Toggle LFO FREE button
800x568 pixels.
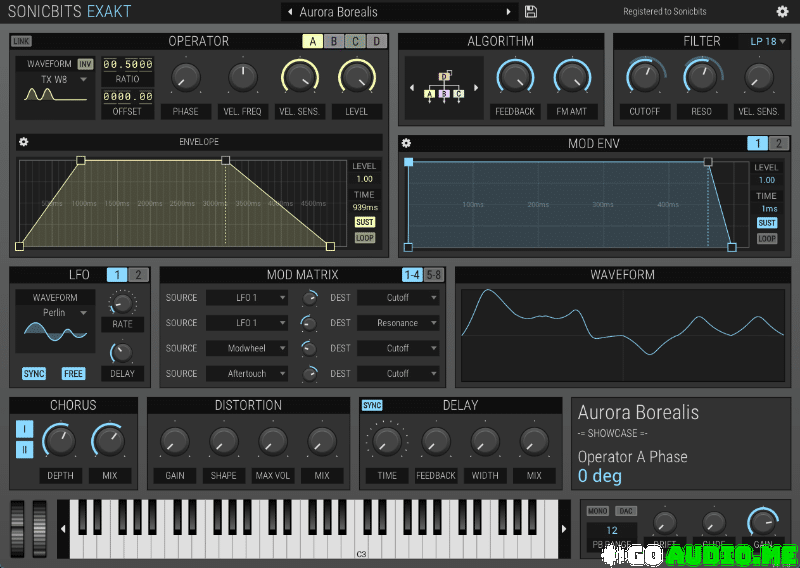[x=73, y=374]
